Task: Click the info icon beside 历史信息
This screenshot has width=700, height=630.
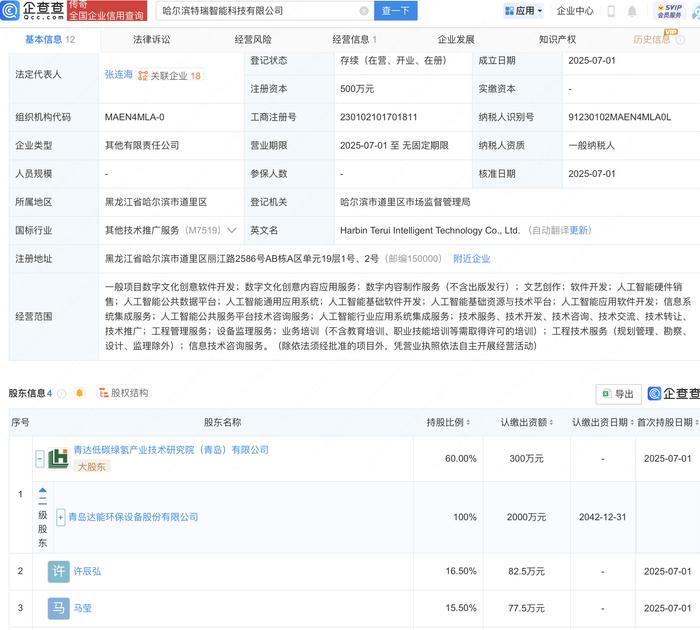Action: pyautogui.click(x=680, y=40)
